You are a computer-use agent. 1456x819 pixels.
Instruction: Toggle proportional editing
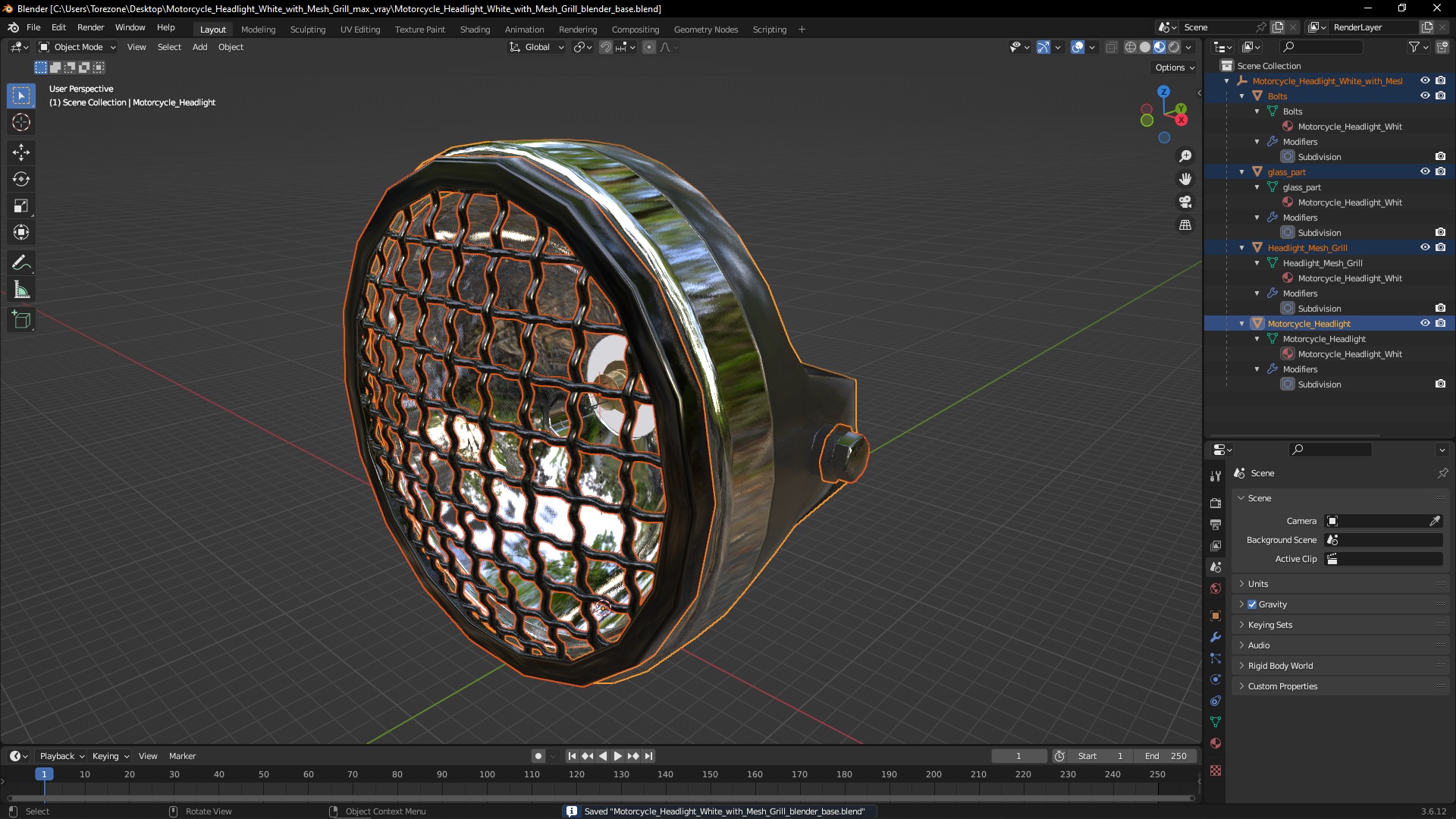[649, 47]
